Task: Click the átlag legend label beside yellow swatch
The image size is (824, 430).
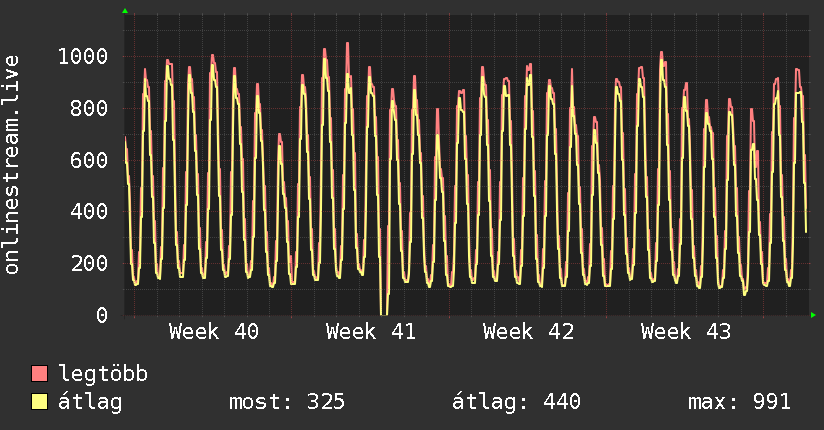Action: pyautogui.click(x=90, y=402)
